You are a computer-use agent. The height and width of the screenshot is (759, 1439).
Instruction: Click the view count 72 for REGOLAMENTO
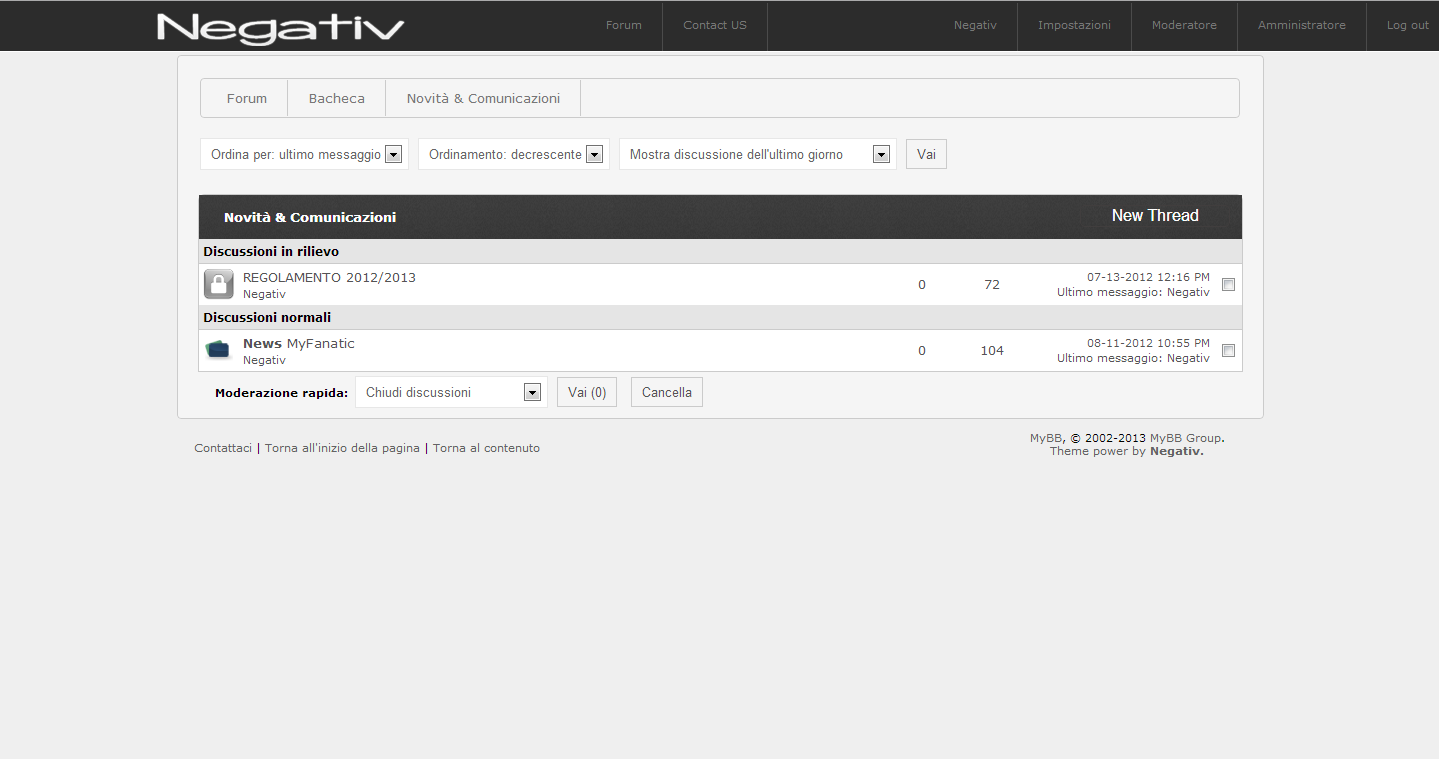pyautogui.click(x=992, y=285)
